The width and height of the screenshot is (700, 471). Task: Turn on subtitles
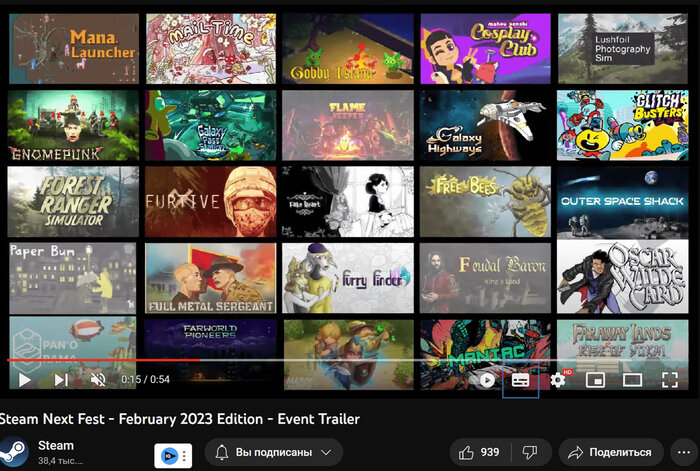pos(521,380)
